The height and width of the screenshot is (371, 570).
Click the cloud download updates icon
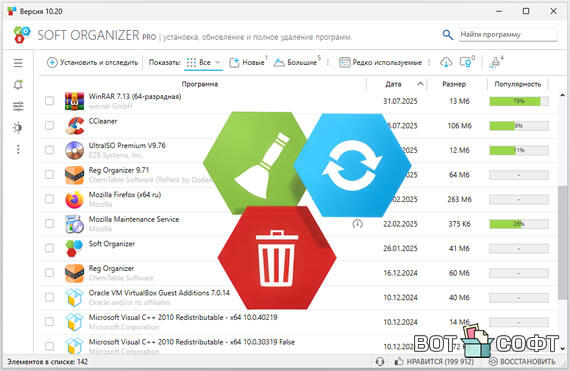pos(446,62)
